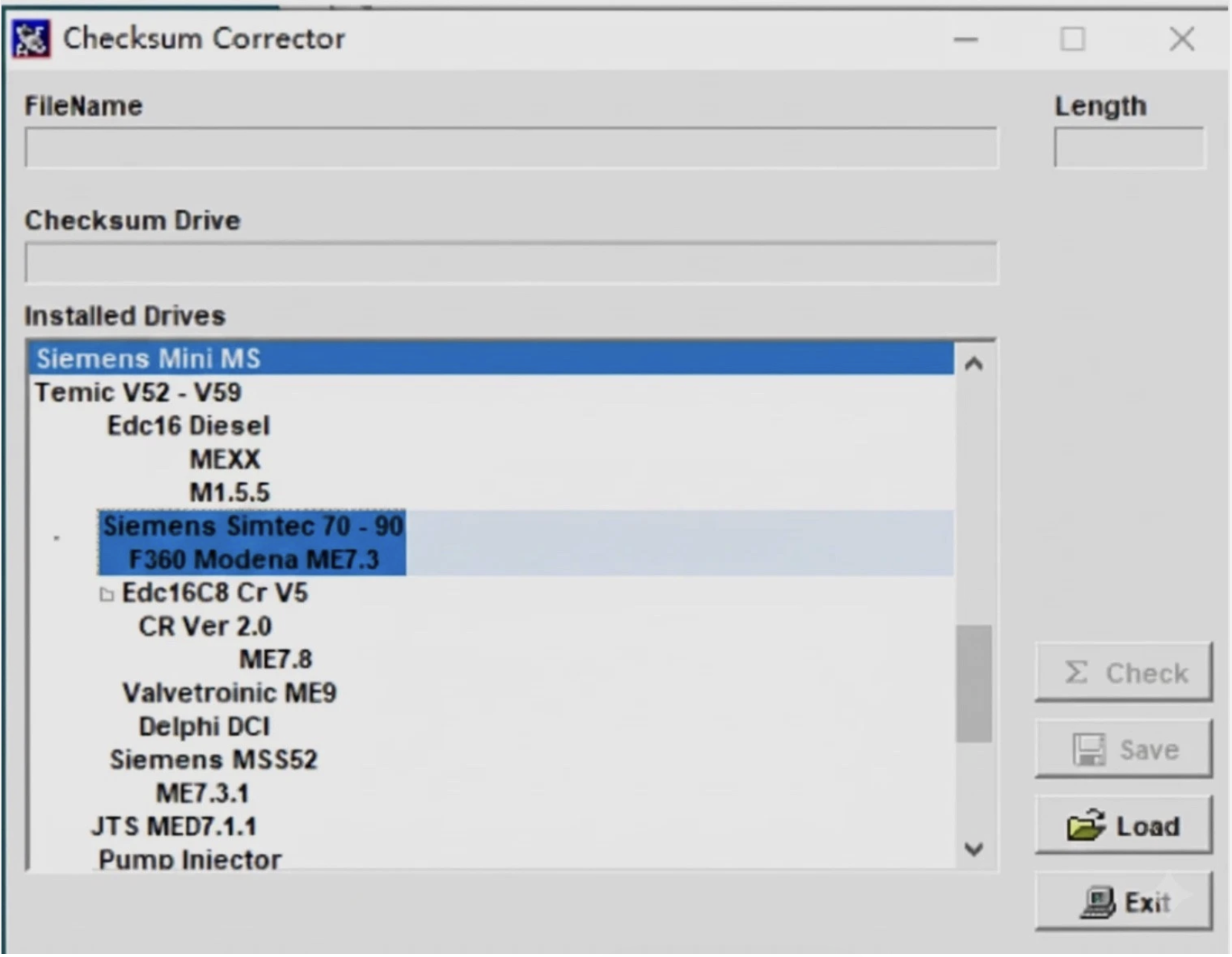Click inside the FileName text field
The width and height of the screenshot is (1232, 957).
point(511,147)
